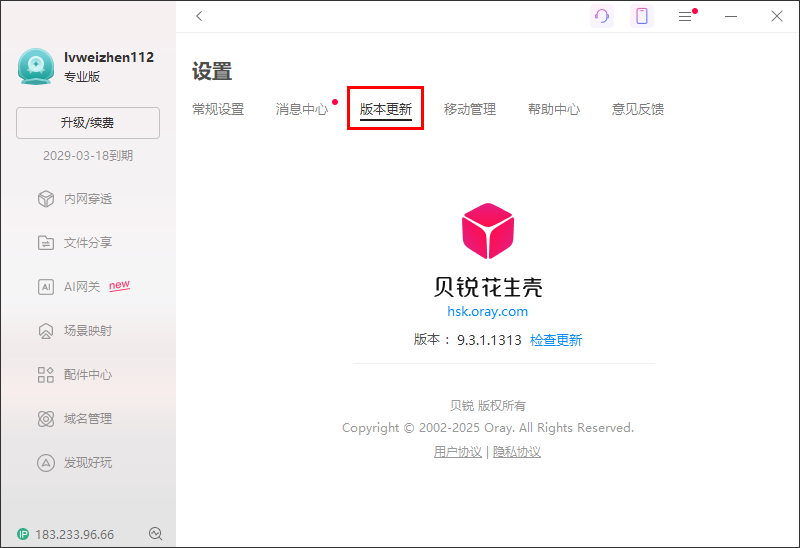Open the 用户协议 link

point(458,452)
